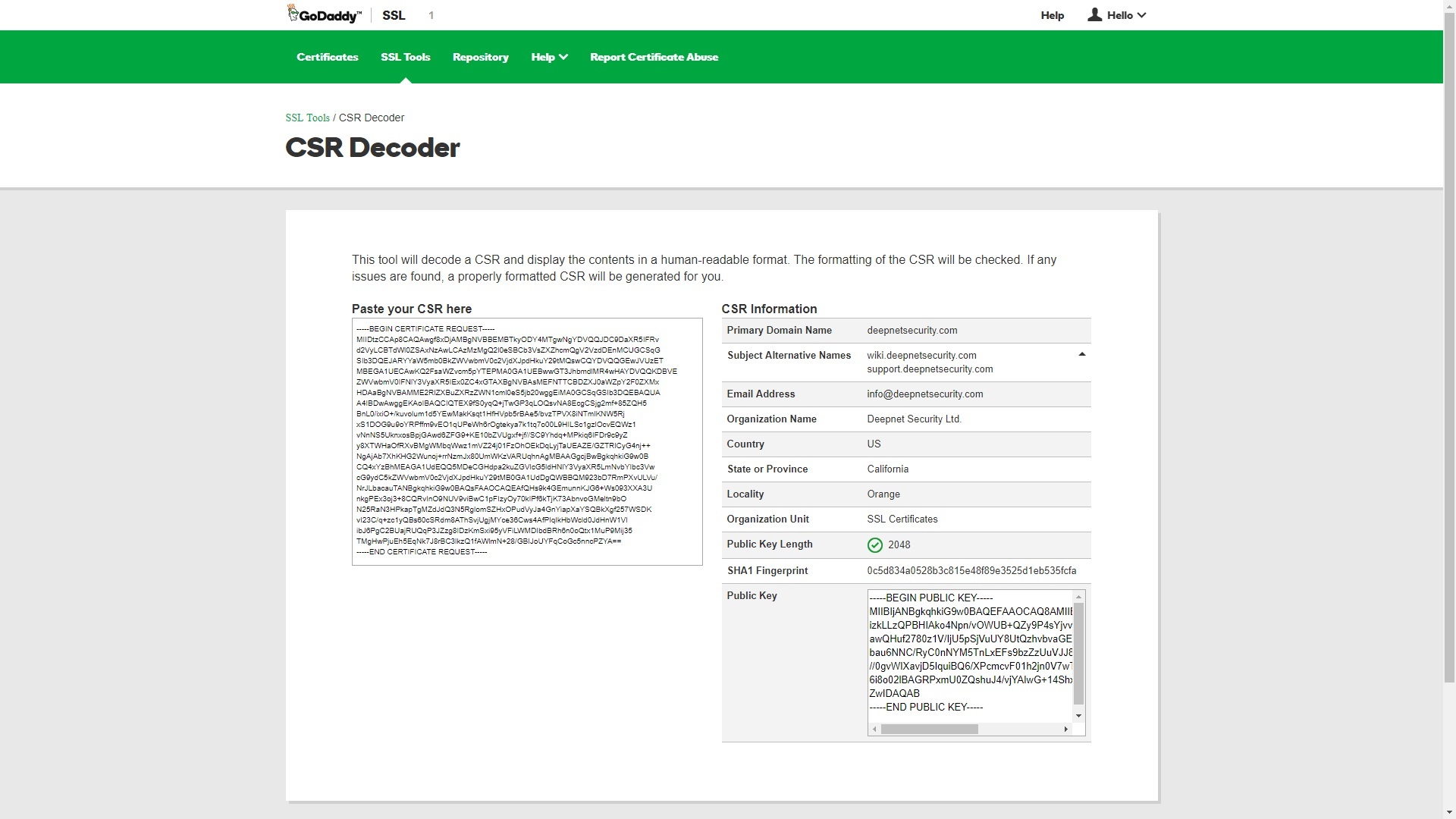Click public key scroll right arrow
This screenshot has width=1456, height=819.
[1065, 730]
